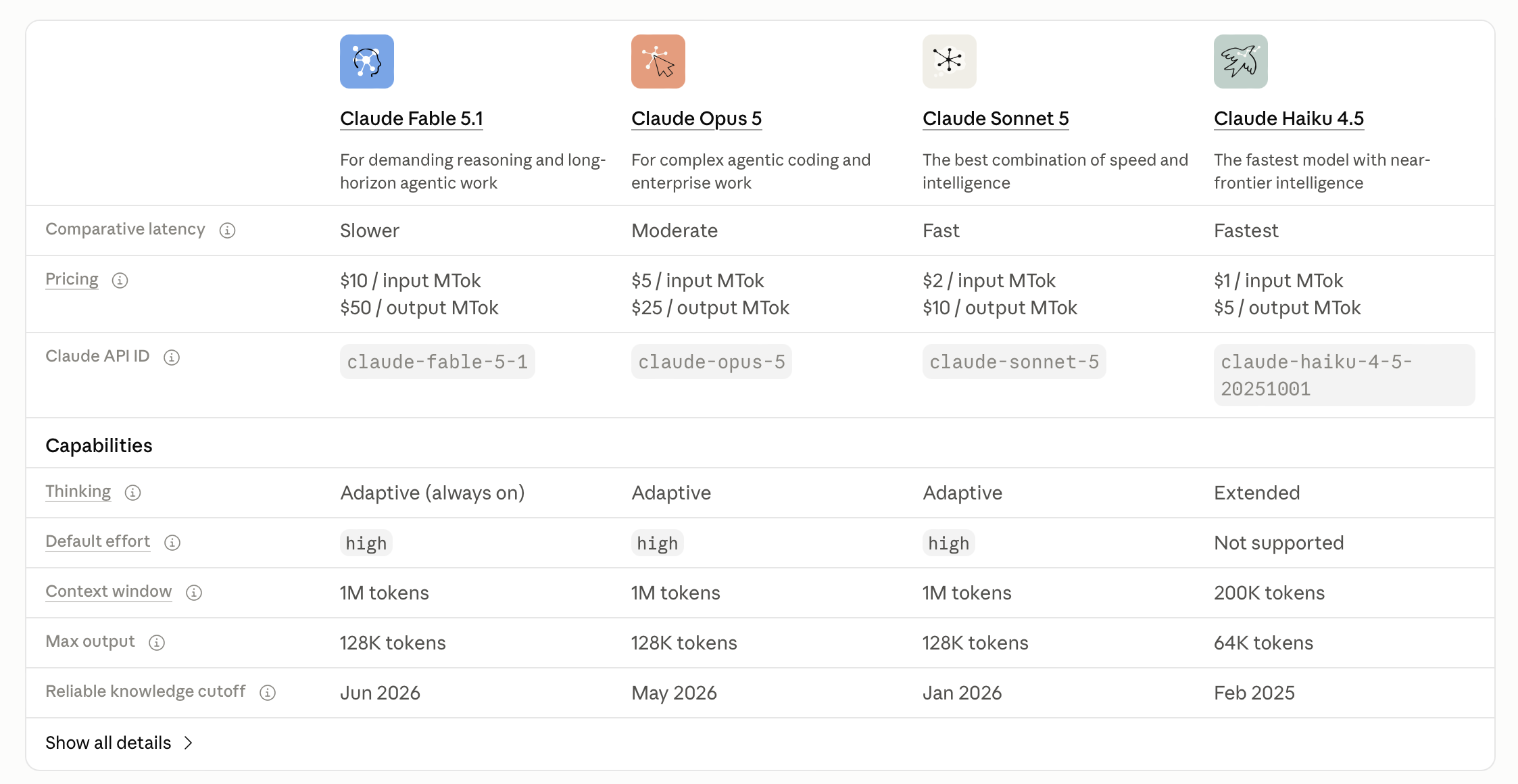Follow the Pricing row link

pos(72,279)
